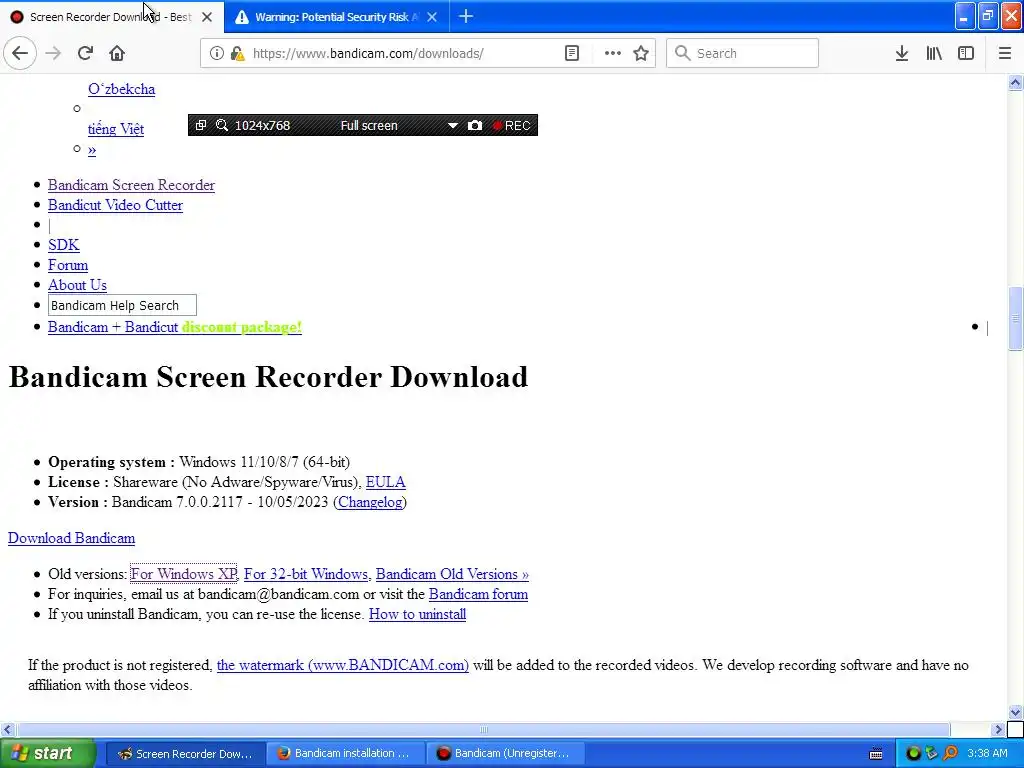
Task: Start recording with the REC button
Action: pyautogui.click(x=512, y=125)
